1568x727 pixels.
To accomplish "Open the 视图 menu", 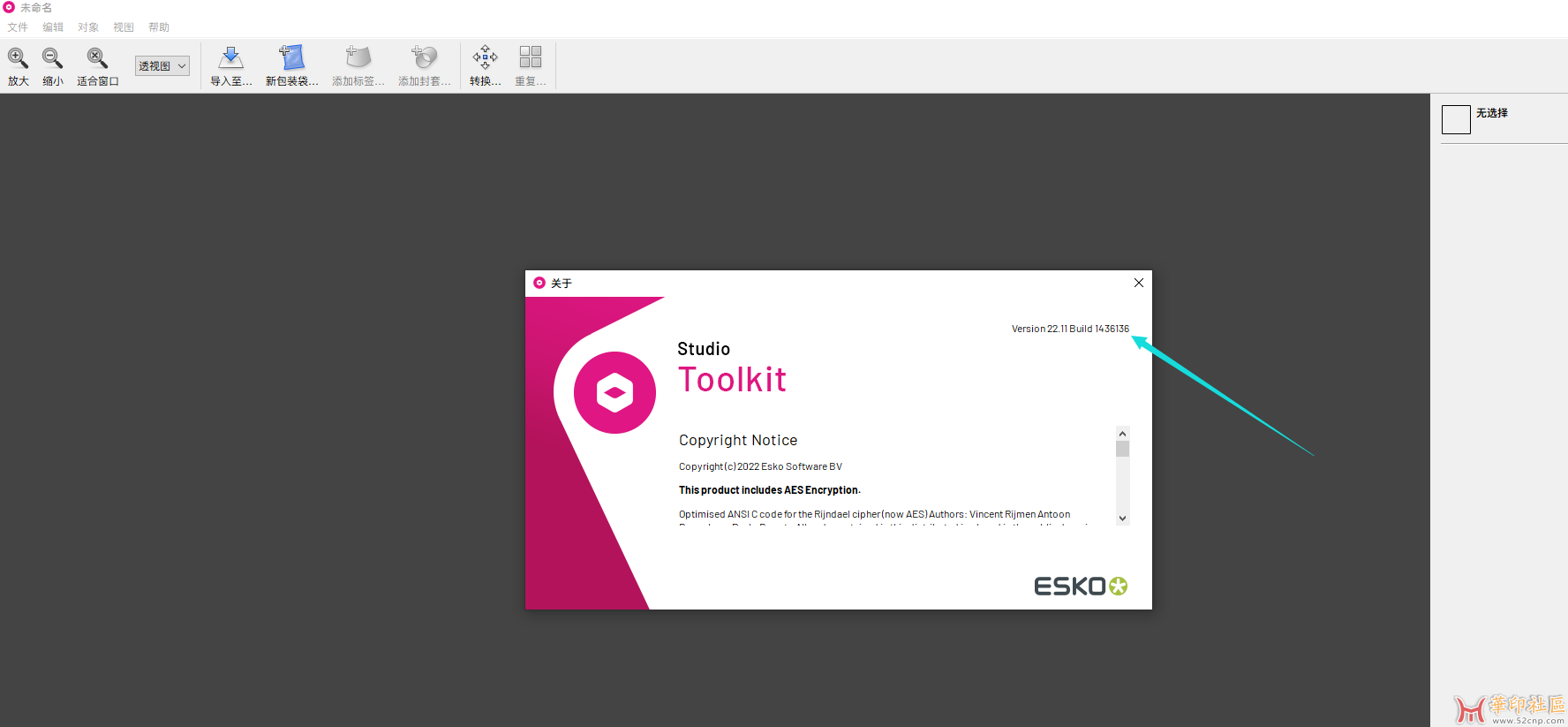I will 124,27.
